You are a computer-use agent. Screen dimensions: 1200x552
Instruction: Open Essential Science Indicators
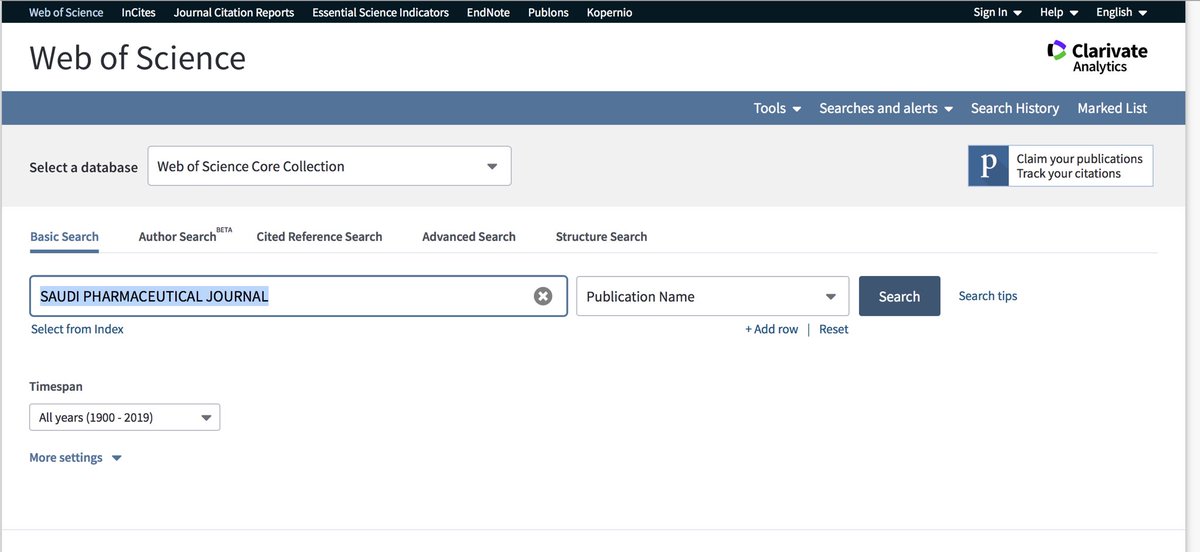[381, 12]
